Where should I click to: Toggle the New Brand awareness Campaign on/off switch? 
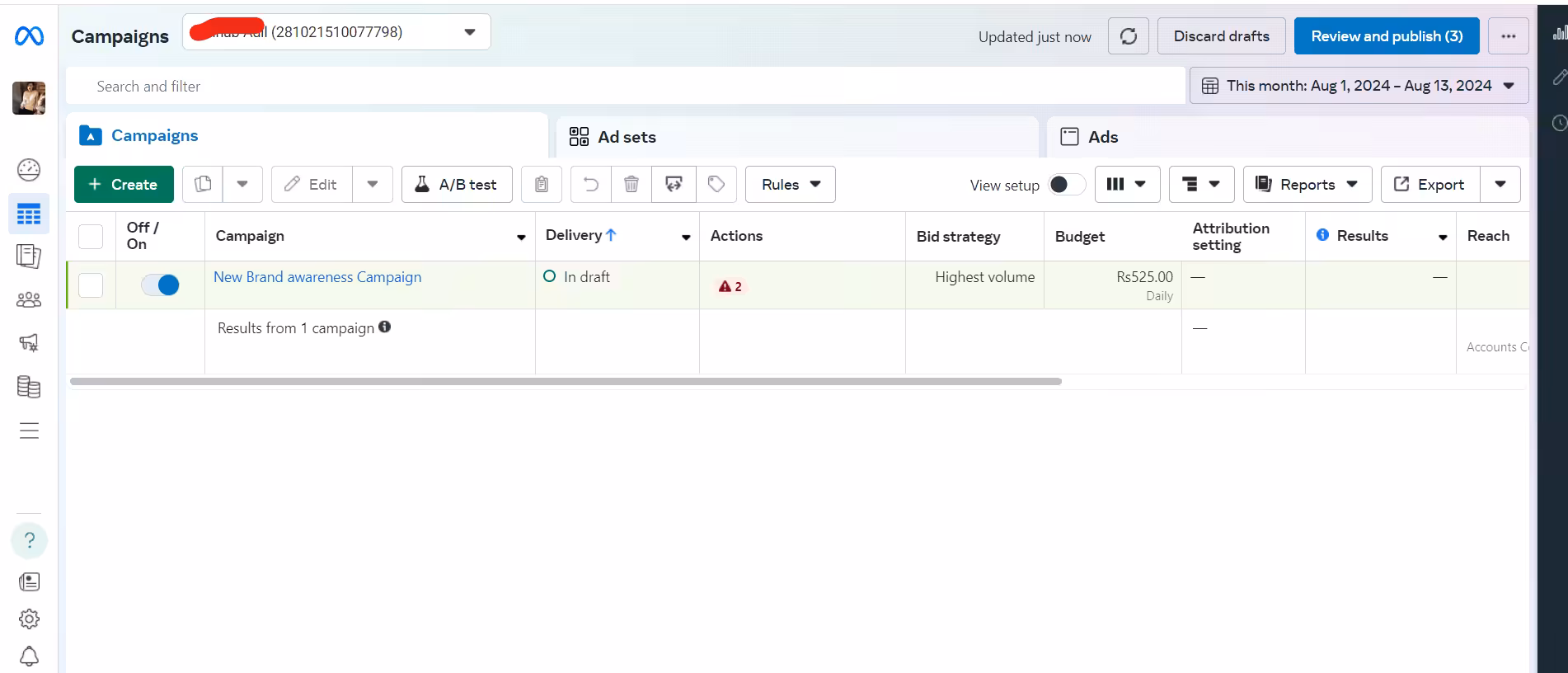160,285
